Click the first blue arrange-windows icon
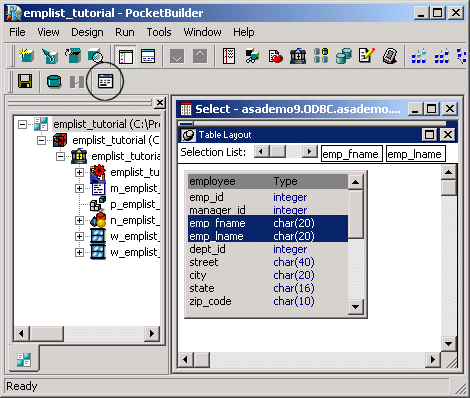470x398 pixels. (x=419, y=56)
